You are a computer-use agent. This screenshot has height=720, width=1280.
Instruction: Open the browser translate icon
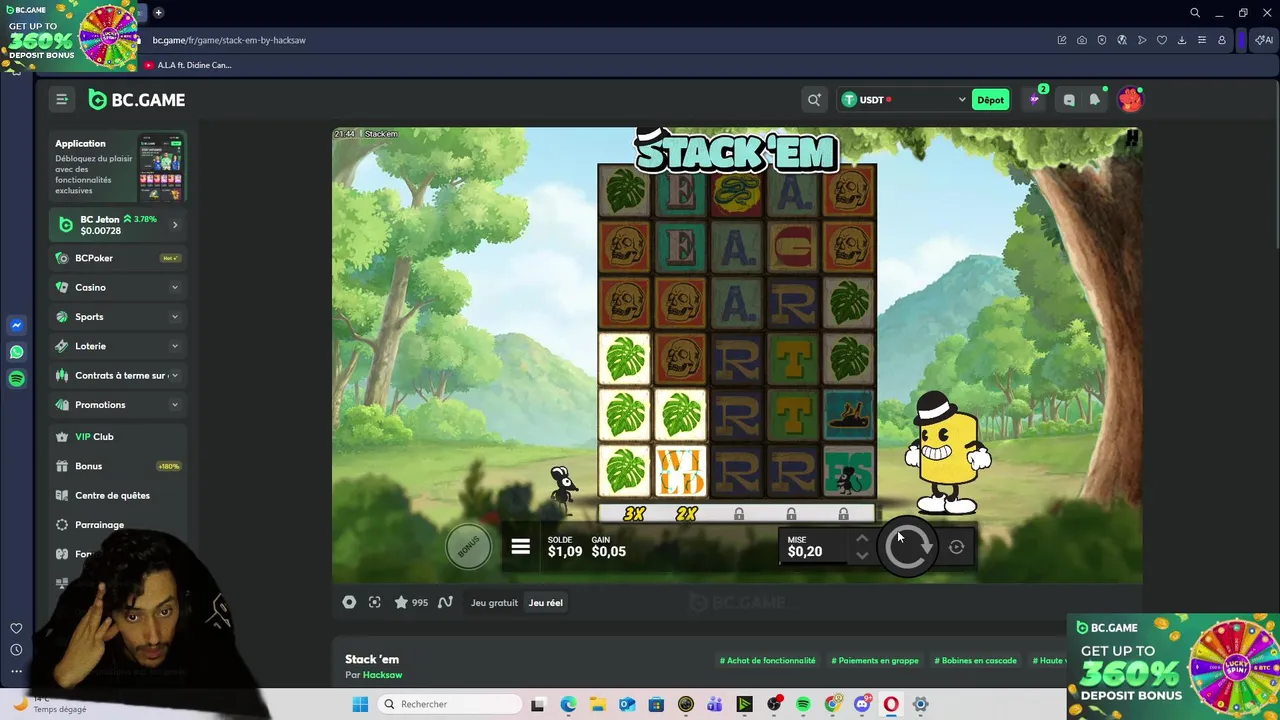tap(1122, 40)
